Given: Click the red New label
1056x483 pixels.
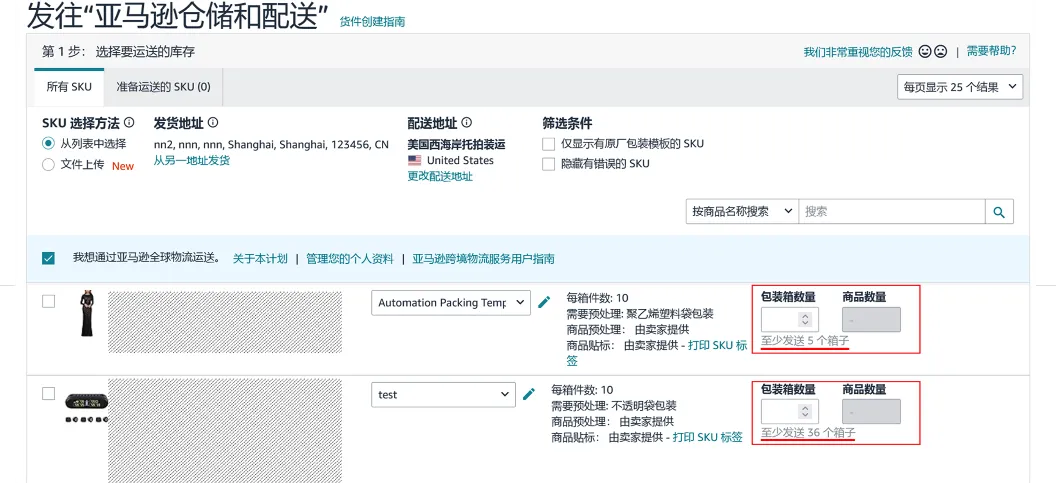Looking at the screenshot, I should (x=123, y=166).
